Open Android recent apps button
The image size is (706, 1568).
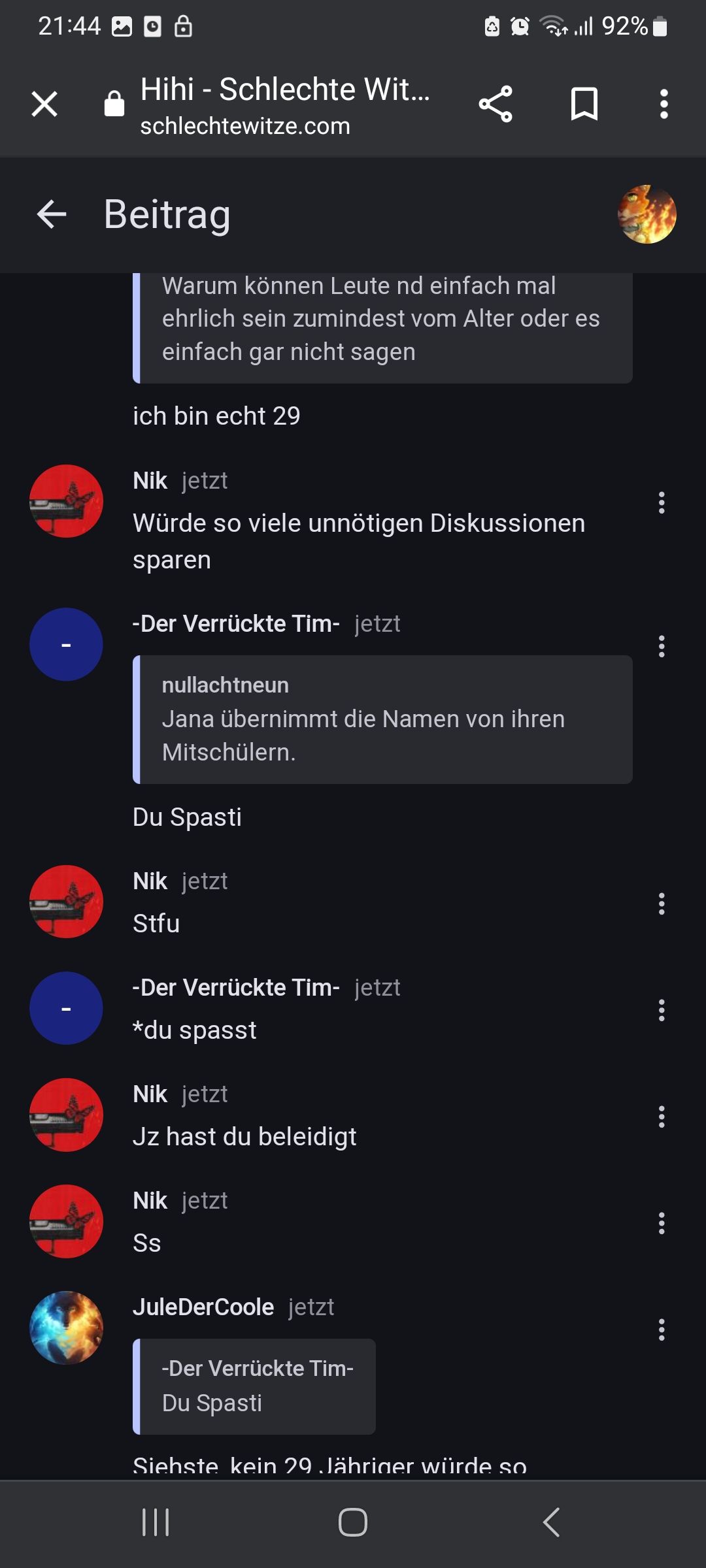(156, 1522)
